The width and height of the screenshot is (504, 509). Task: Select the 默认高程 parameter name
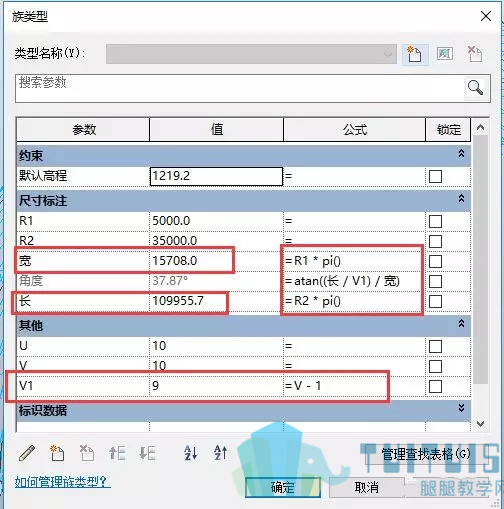pos(83,176)
